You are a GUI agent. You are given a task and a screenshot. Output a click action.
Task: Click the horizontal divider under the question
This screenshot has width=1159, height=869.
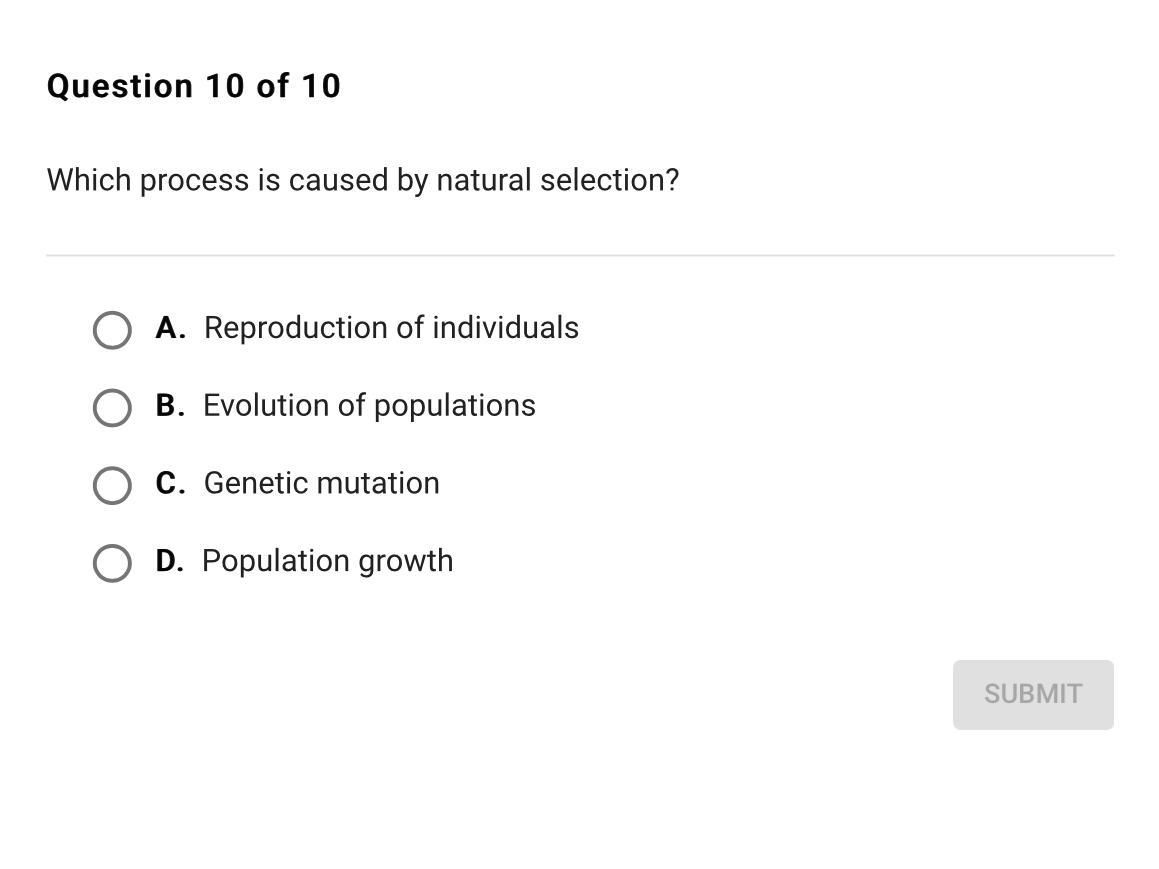pos(580,255)
